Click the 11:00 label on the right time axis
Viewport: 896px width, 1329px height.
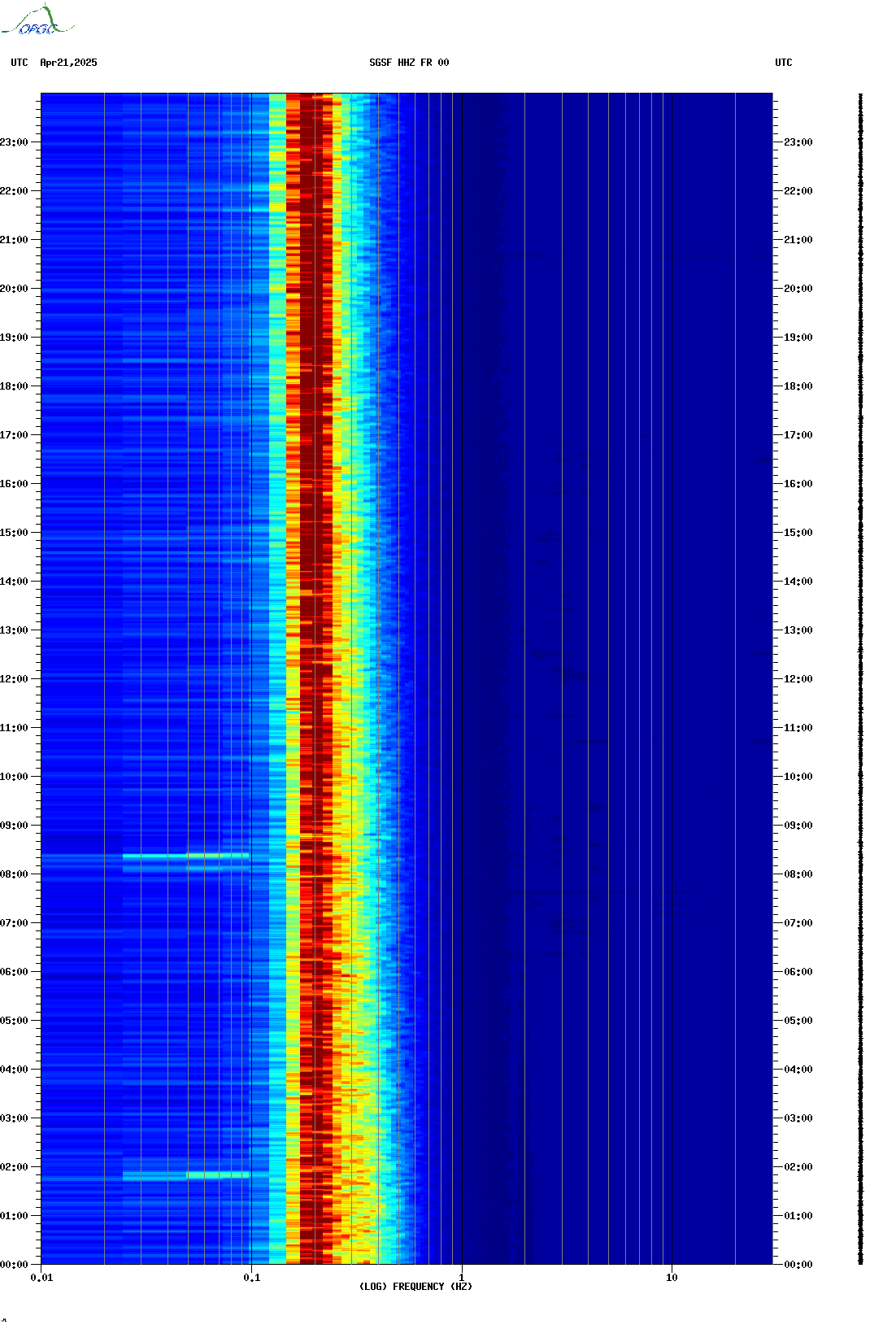(798, 728)
